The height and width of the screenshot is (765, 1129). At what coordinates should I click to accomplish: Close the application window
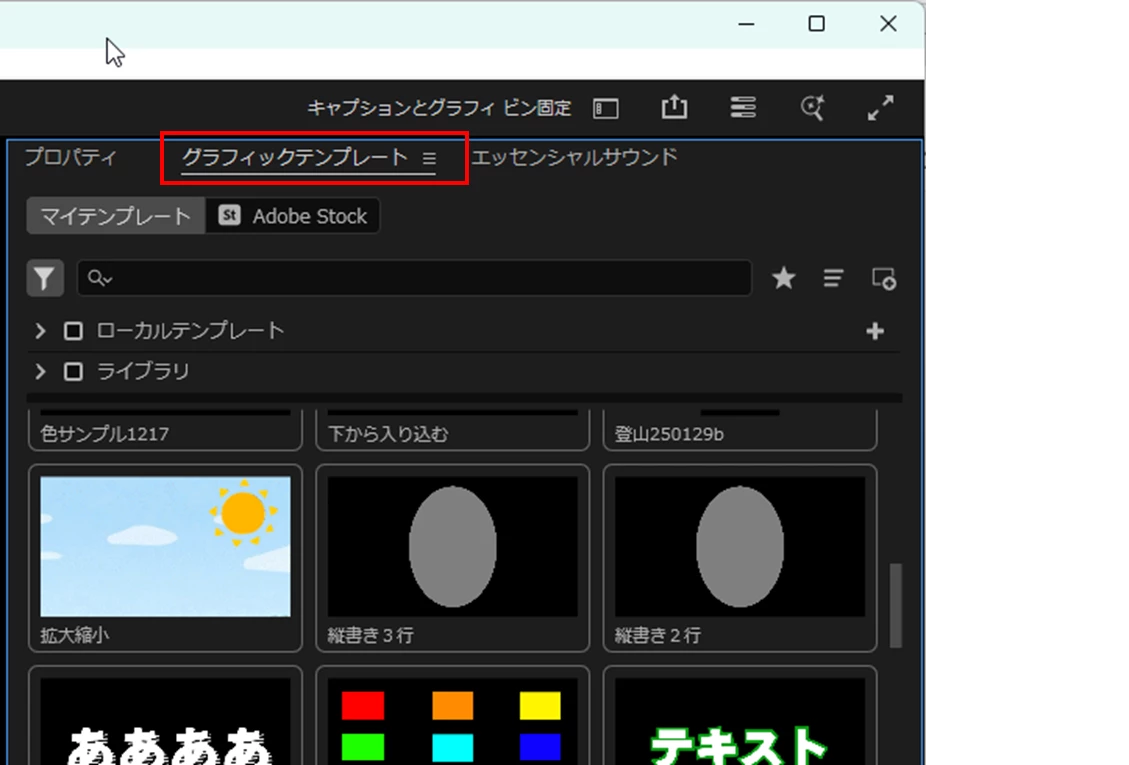[888, 24]
